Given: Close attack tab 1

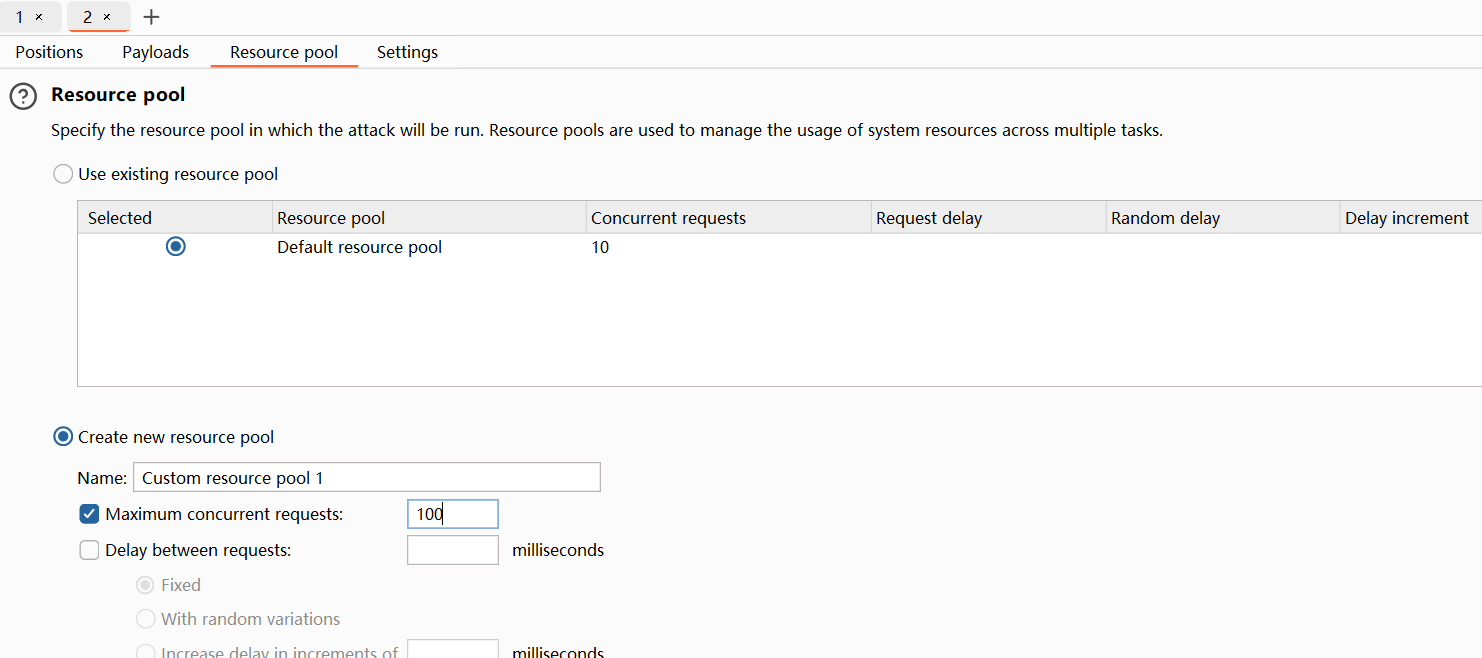Looking at the screenshot, I should tap(39, 17).
